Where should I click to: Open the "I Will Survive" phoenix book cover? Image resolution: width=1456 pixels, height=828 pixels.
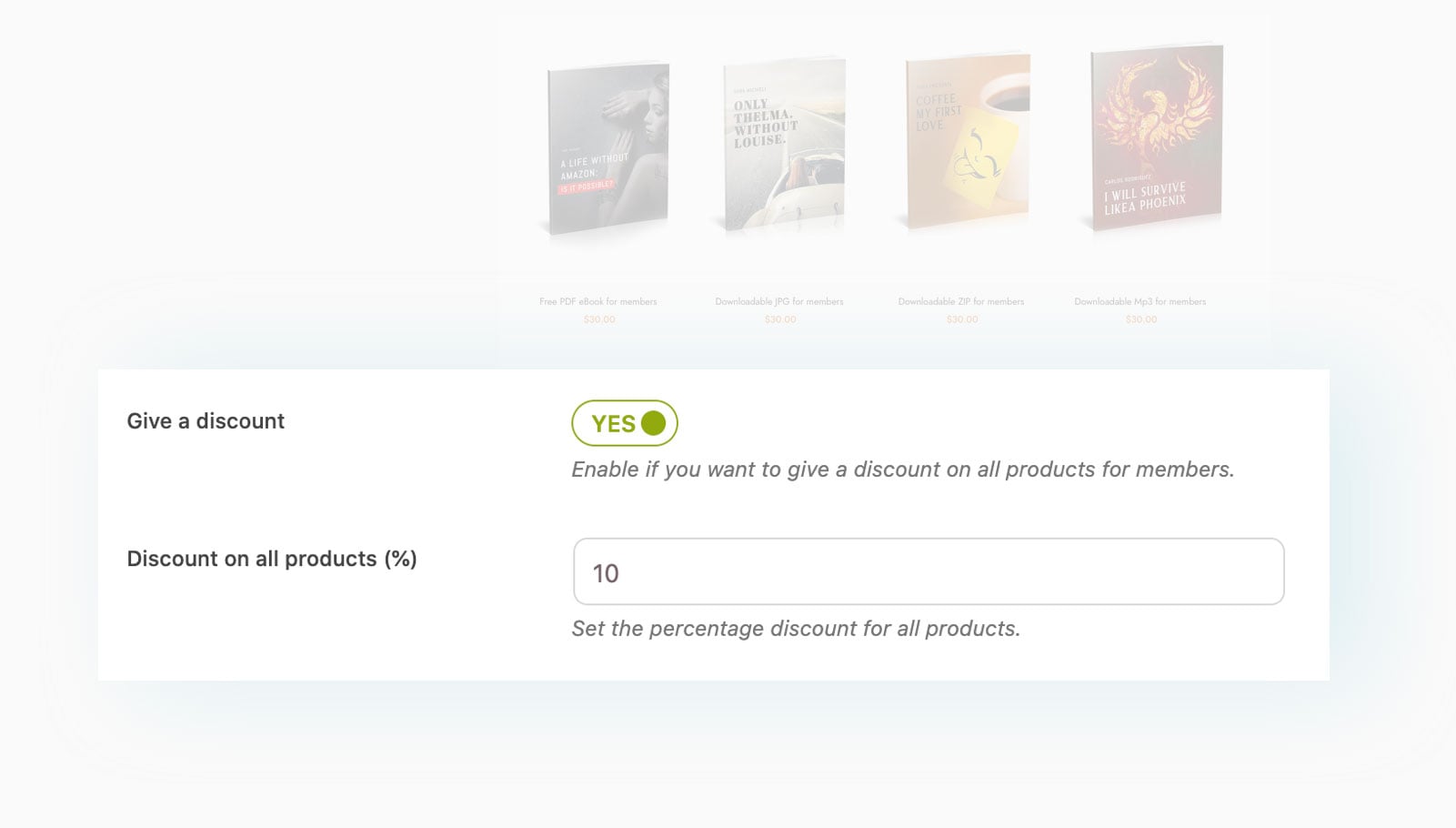point(1156,136)
